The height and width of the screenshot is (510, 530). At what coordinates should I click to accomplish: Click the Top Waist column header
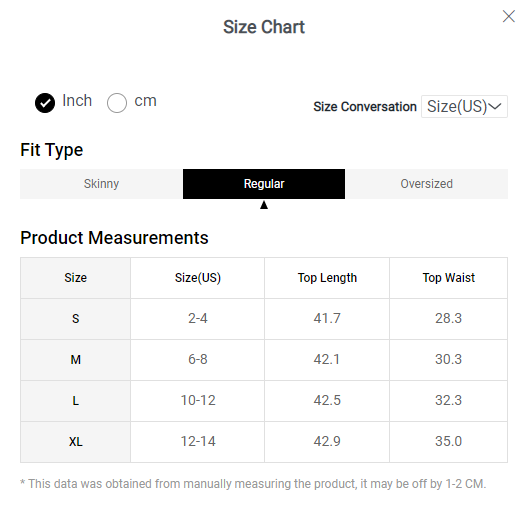(449, 278)
